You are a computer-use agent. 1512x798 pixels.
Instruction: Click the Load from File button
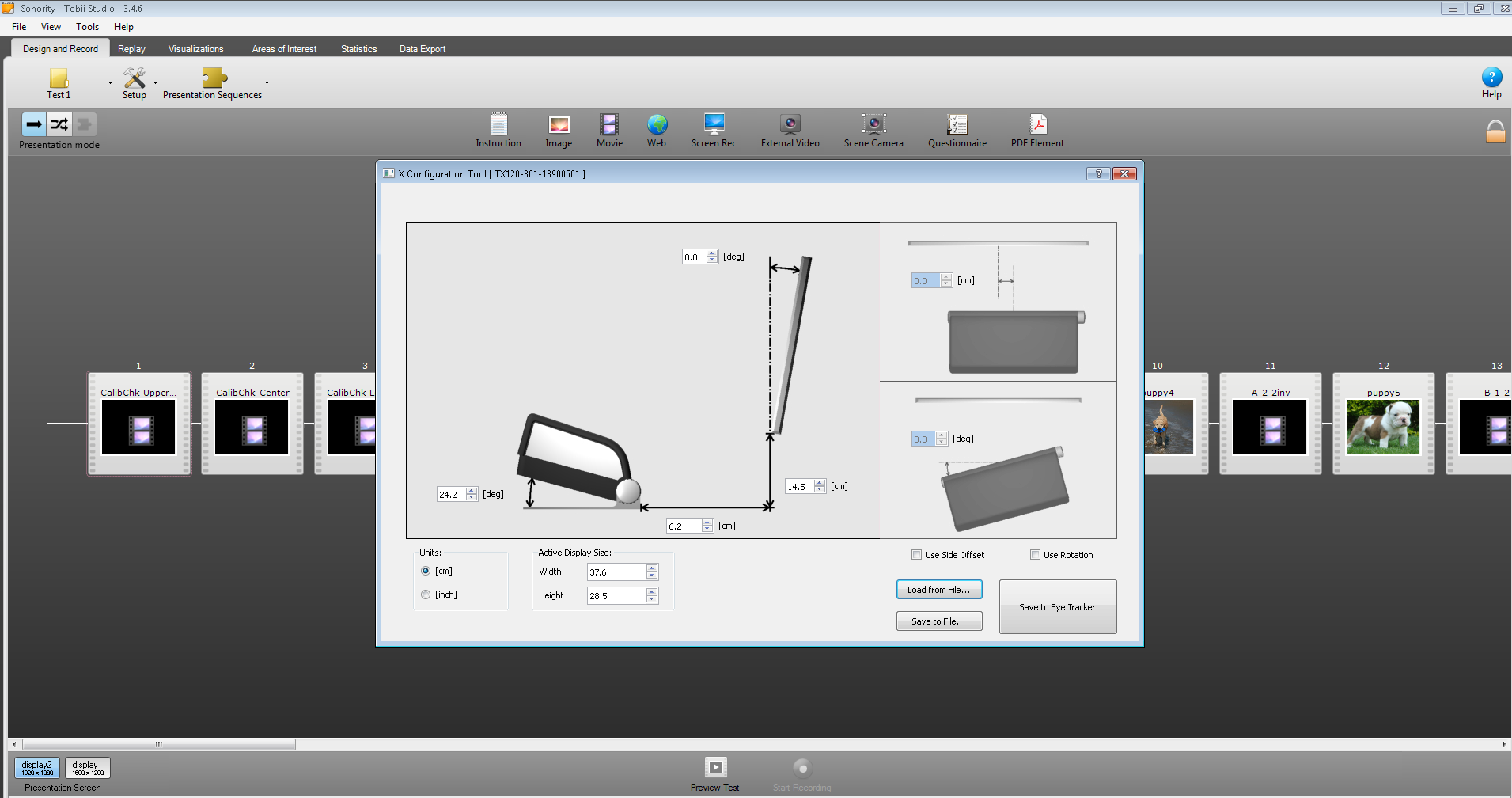click(938, 590)
